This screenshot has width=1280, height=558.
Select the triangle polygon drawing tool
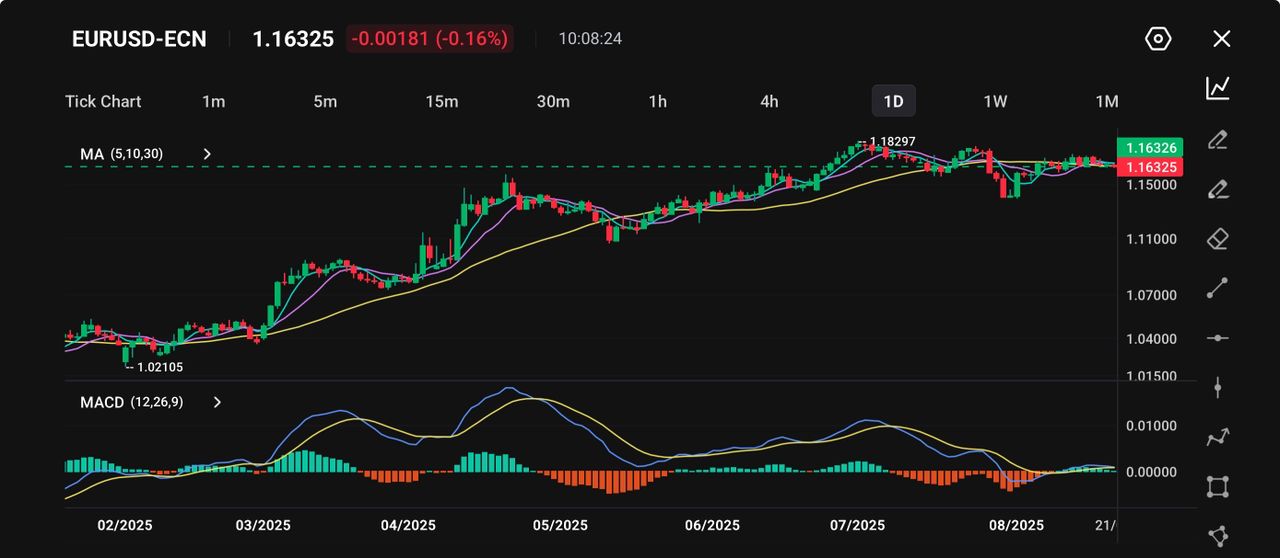coord(1217,536)
